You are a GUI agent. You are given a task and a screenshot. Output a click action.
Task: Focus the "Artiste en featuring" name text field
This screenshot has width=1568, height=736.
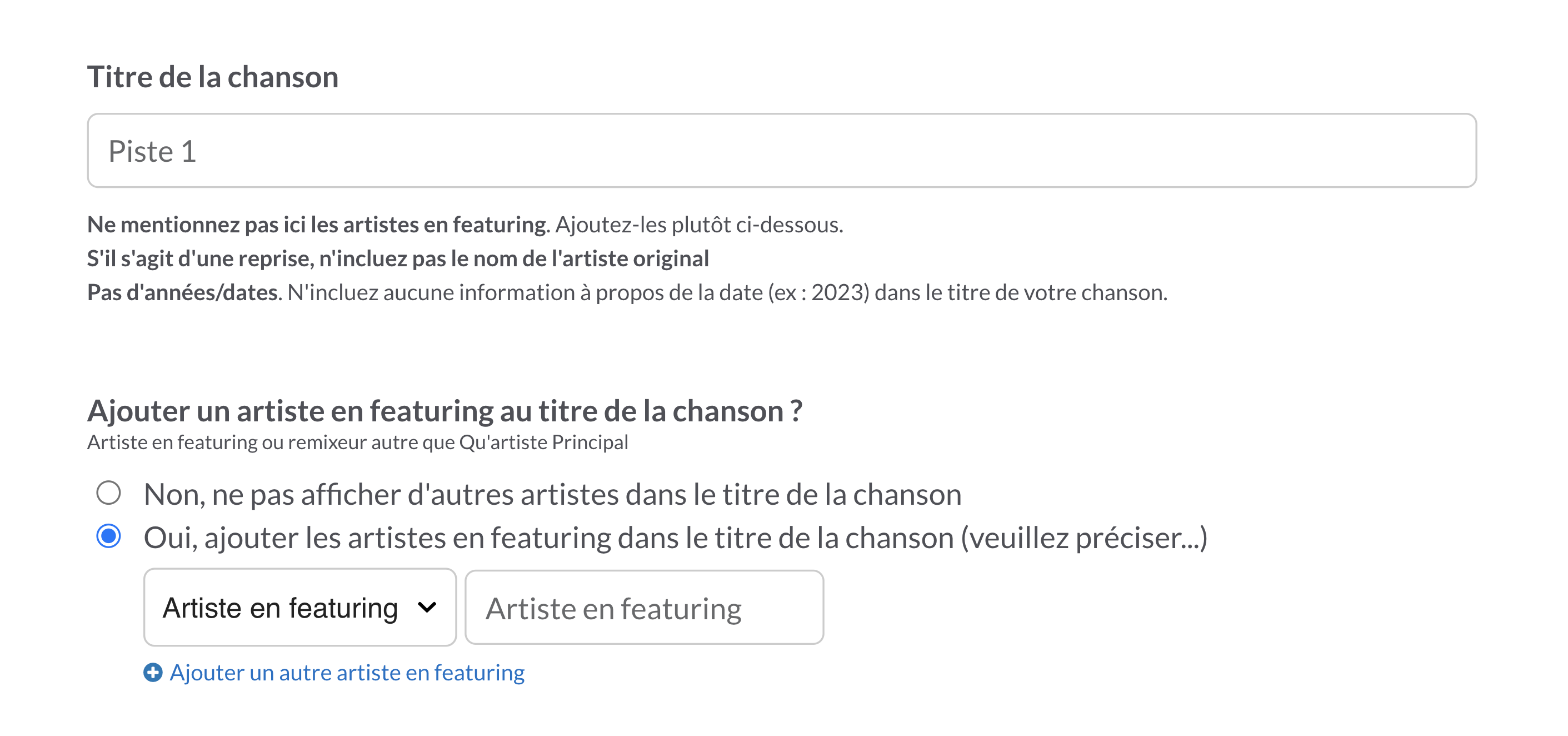click(x=644, y=608)
